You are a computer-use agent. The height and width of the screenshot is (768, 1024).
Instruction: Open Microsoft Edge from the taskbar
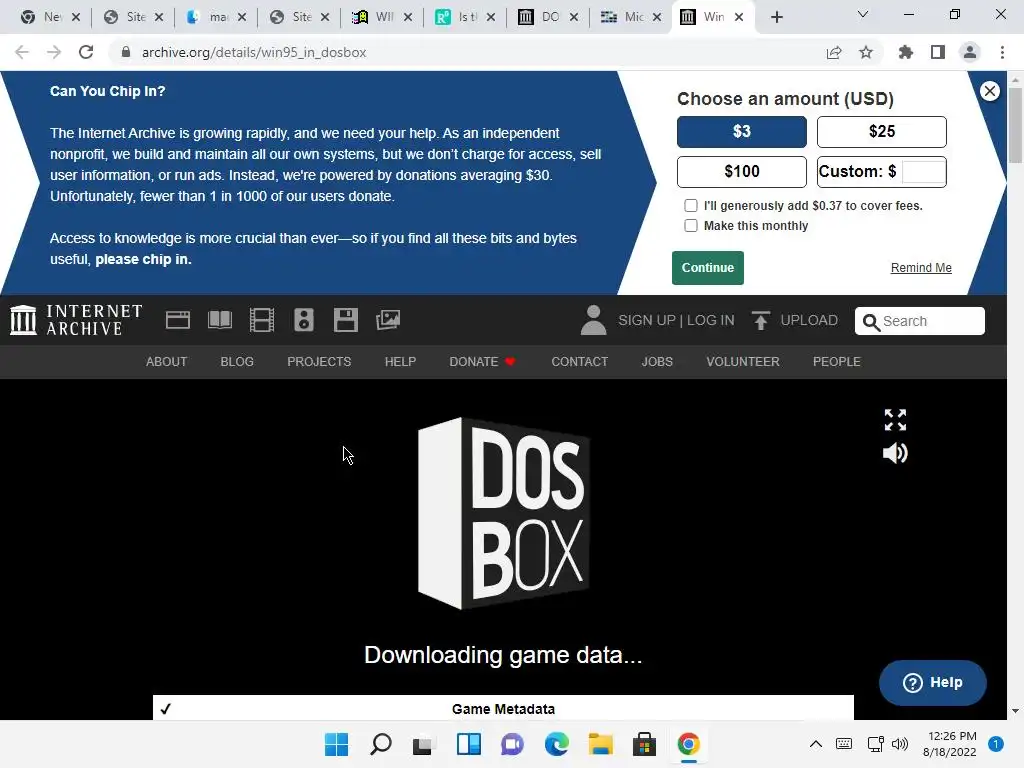tap(556, 744)
